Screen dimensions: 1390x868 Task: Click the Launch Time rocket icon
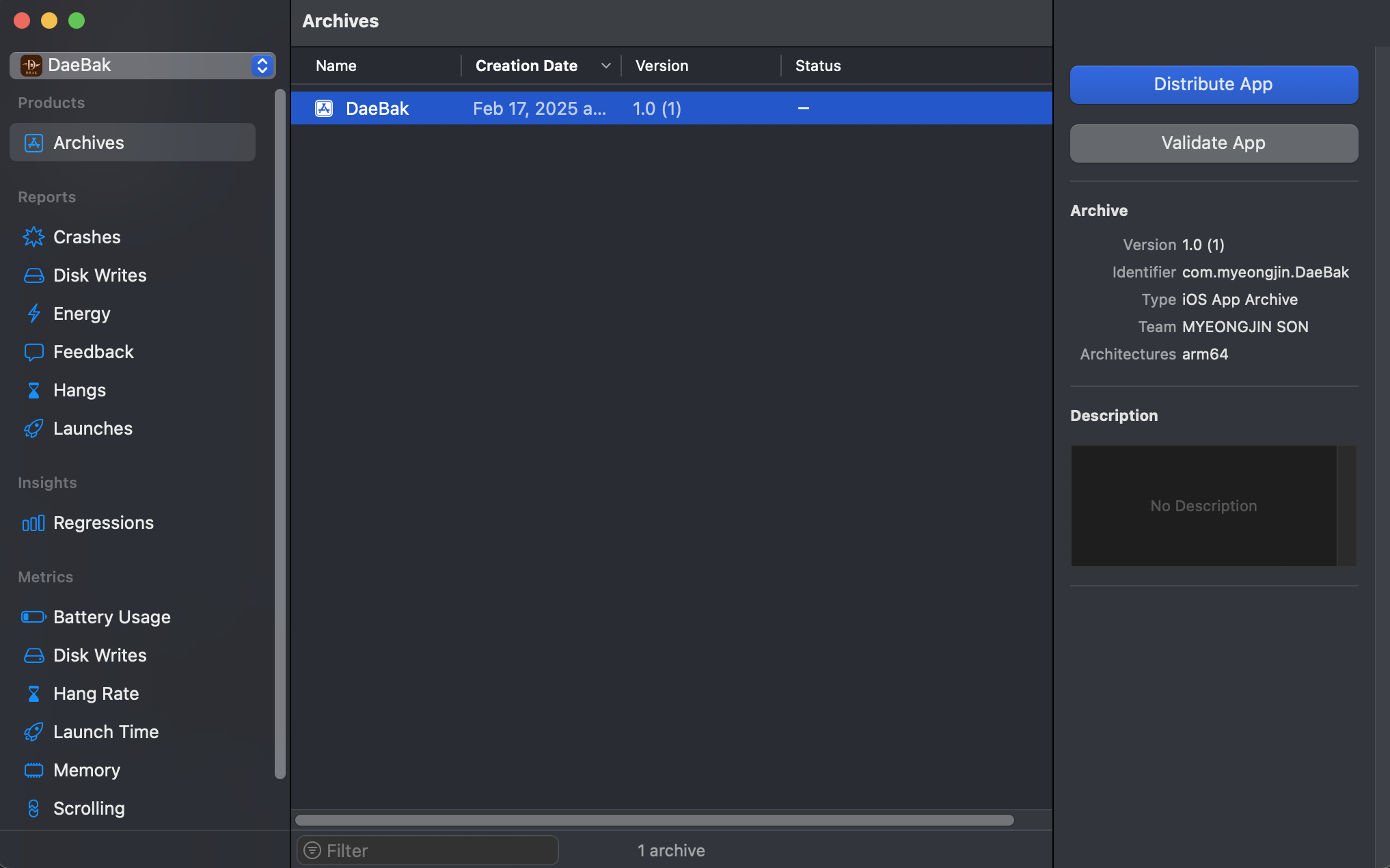pyautogui.click(x=33, y=732)
